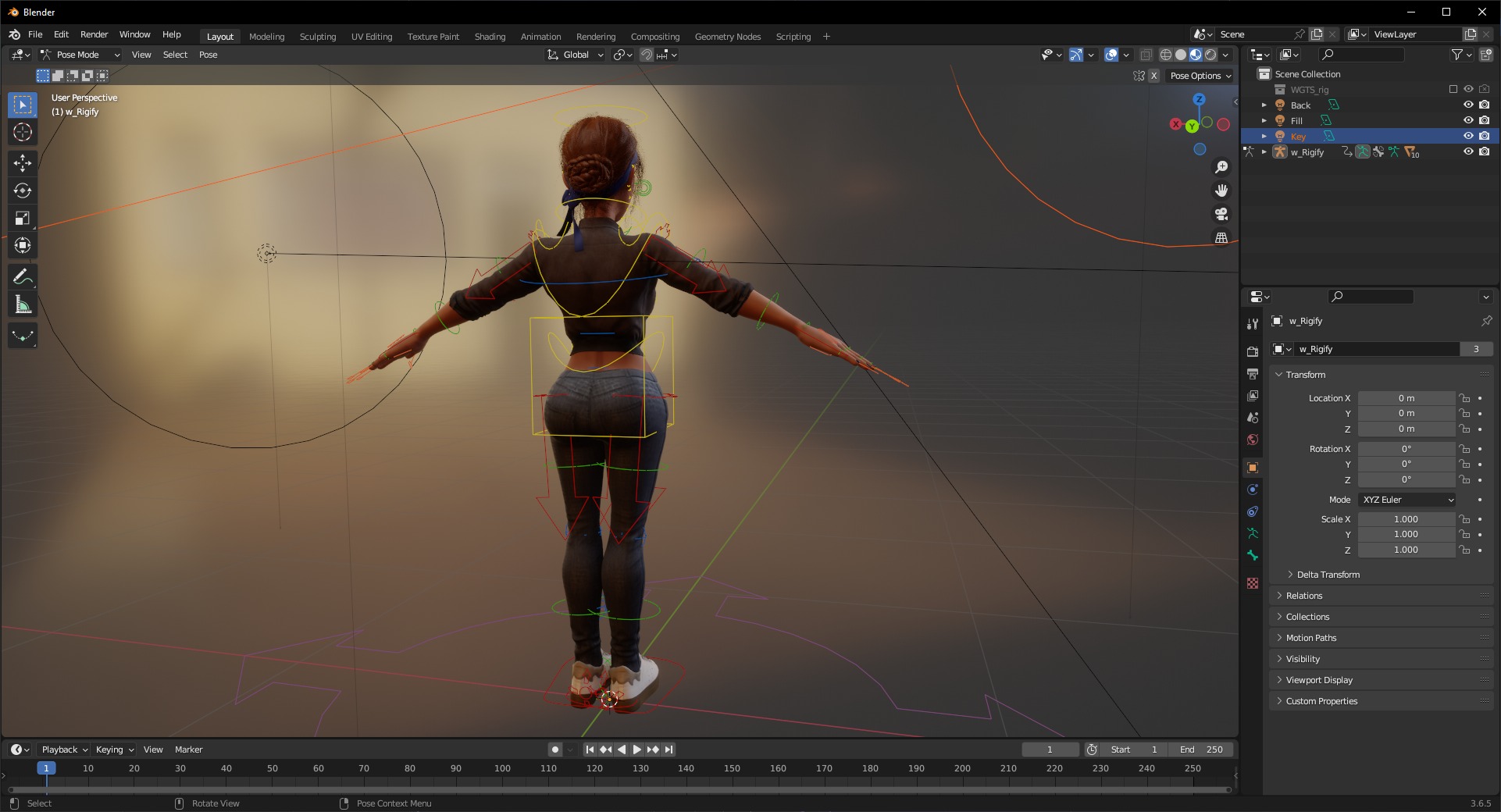Viewport: 1501px width, 812px height.
Task: Enable WGTS_rig collection checkbox
Action: (1453, 89)
